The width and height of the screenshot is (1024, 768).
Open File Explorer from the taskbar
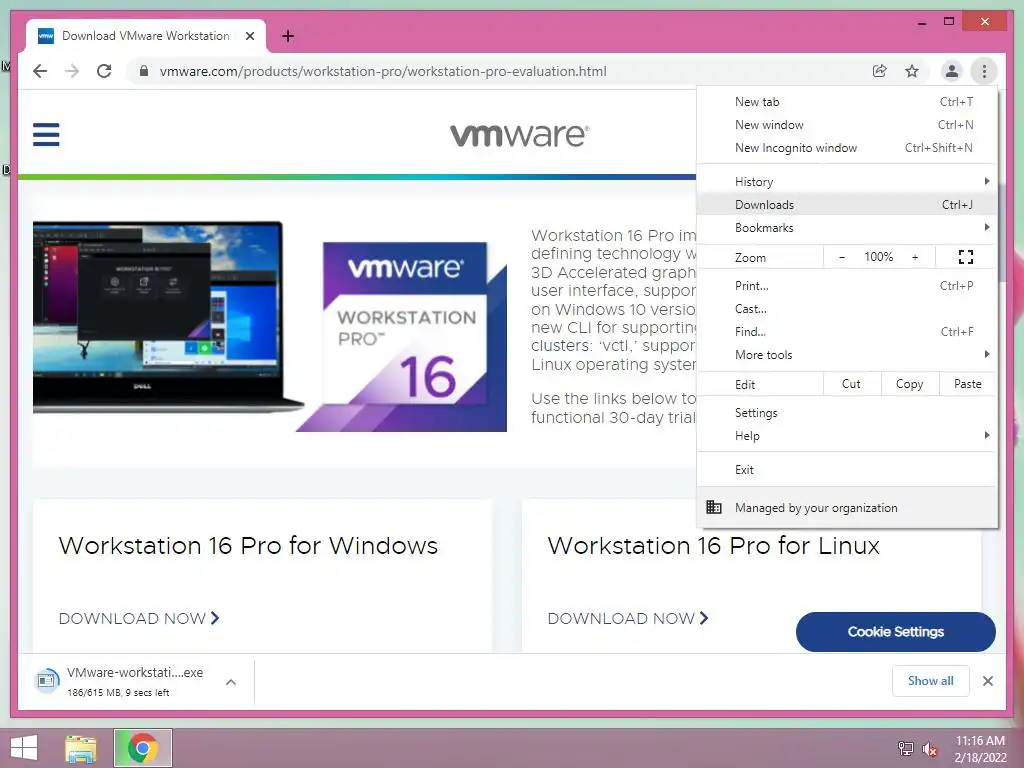[81, 748]
